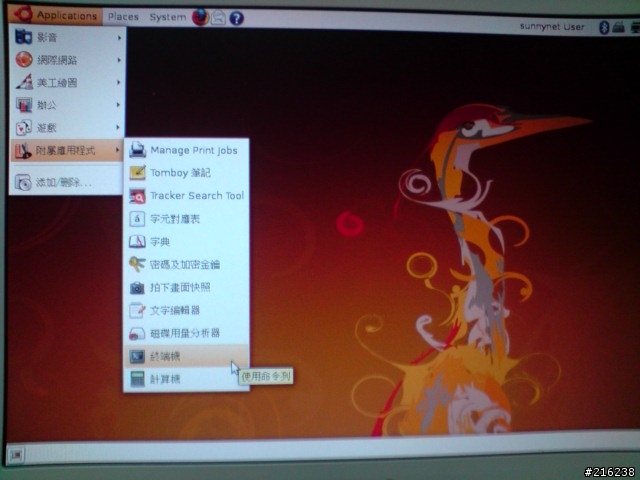Open Tomboy 筆記 text entry
This screenshot has height=480, width=640.
[x=180, y=173]
